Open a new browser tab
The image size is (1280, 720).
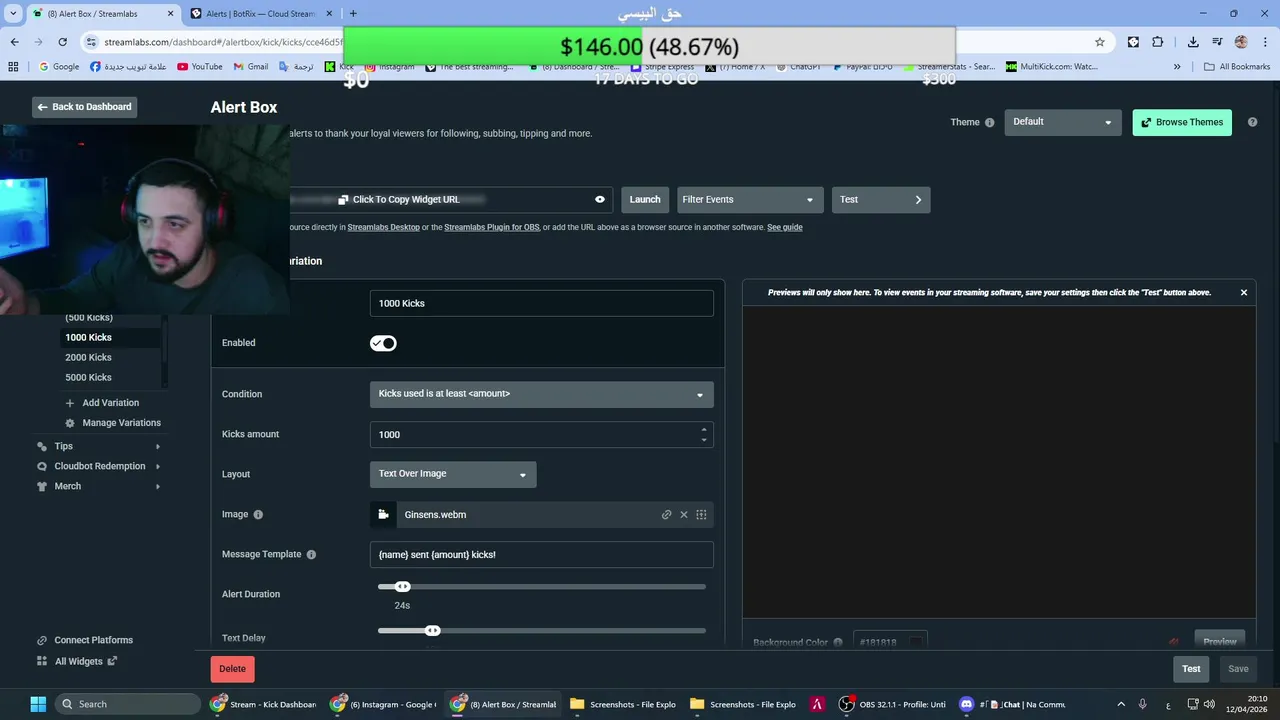353,13
